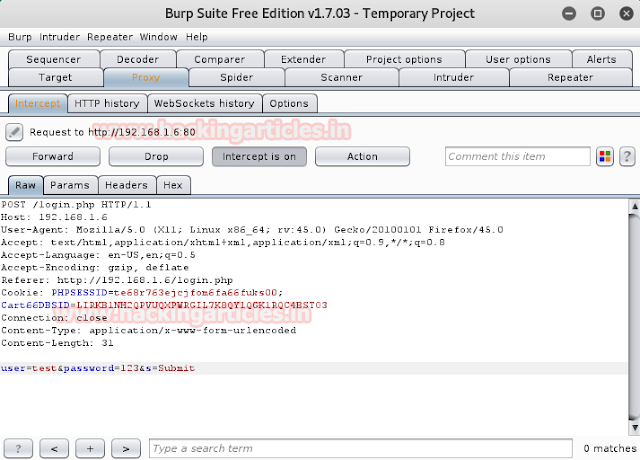
Task: Click scrollbar down arrow in request pane
Action: (x=634, y=428)
